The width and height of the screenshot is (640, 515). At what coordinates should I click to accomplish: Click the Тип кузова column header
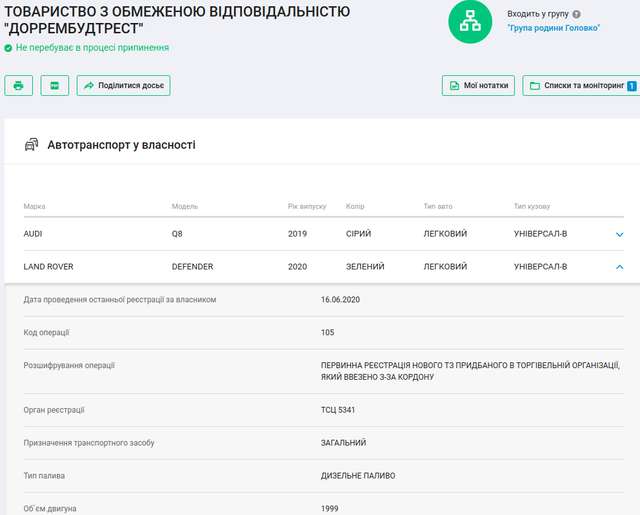pyautogui.click(x=532, y=206)
